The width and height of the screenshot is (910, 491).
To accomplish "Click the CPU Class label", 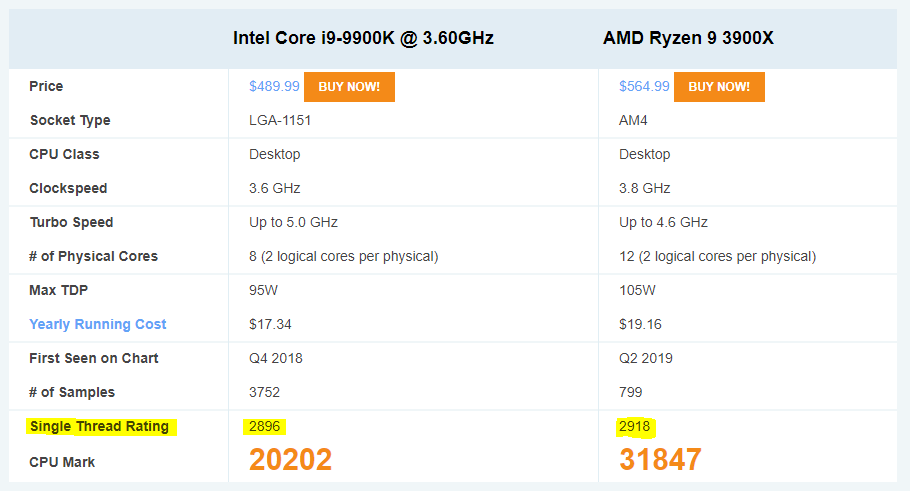I will click(x=64, y=154).
